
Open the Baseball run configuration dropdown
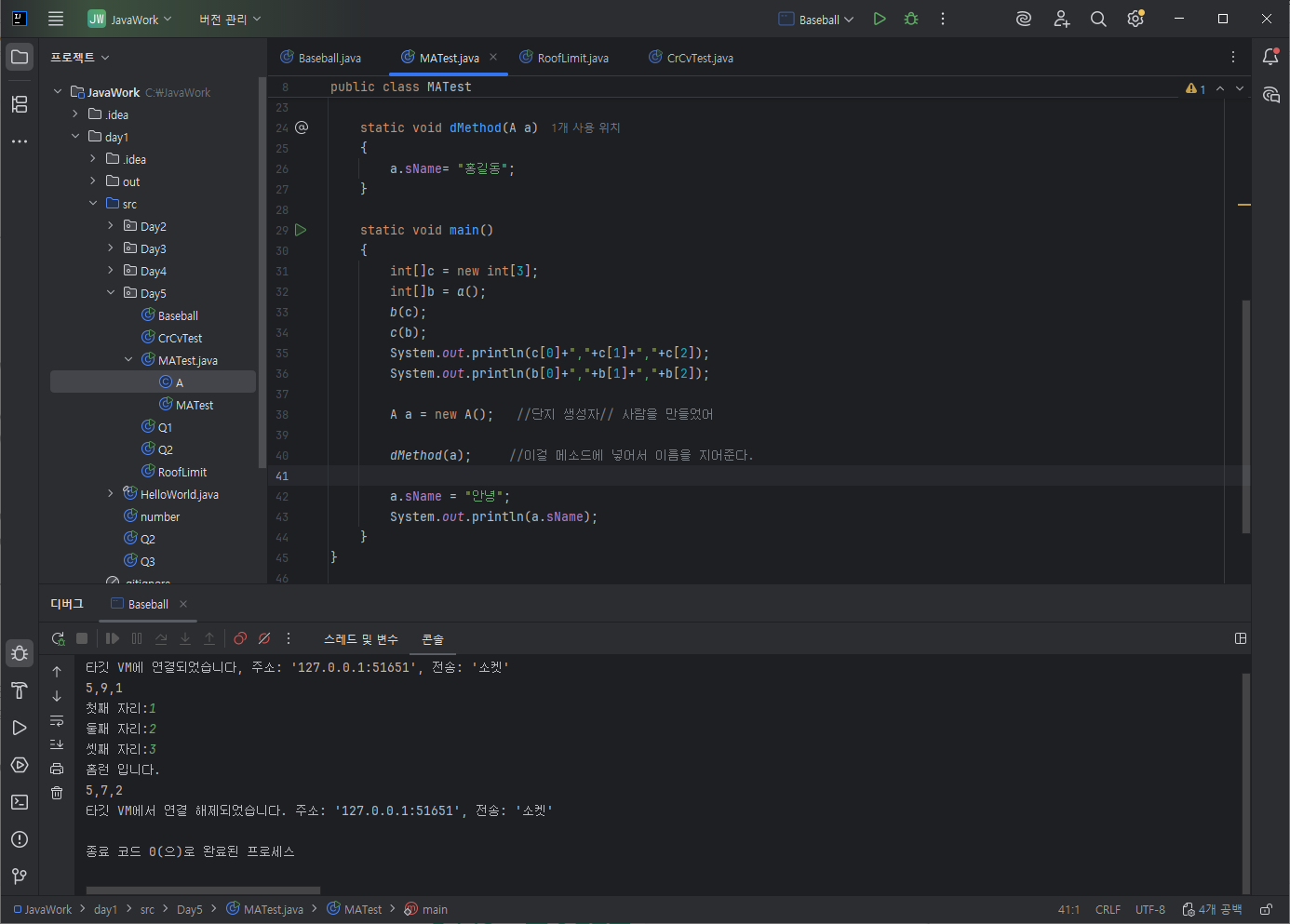(816, 19)
